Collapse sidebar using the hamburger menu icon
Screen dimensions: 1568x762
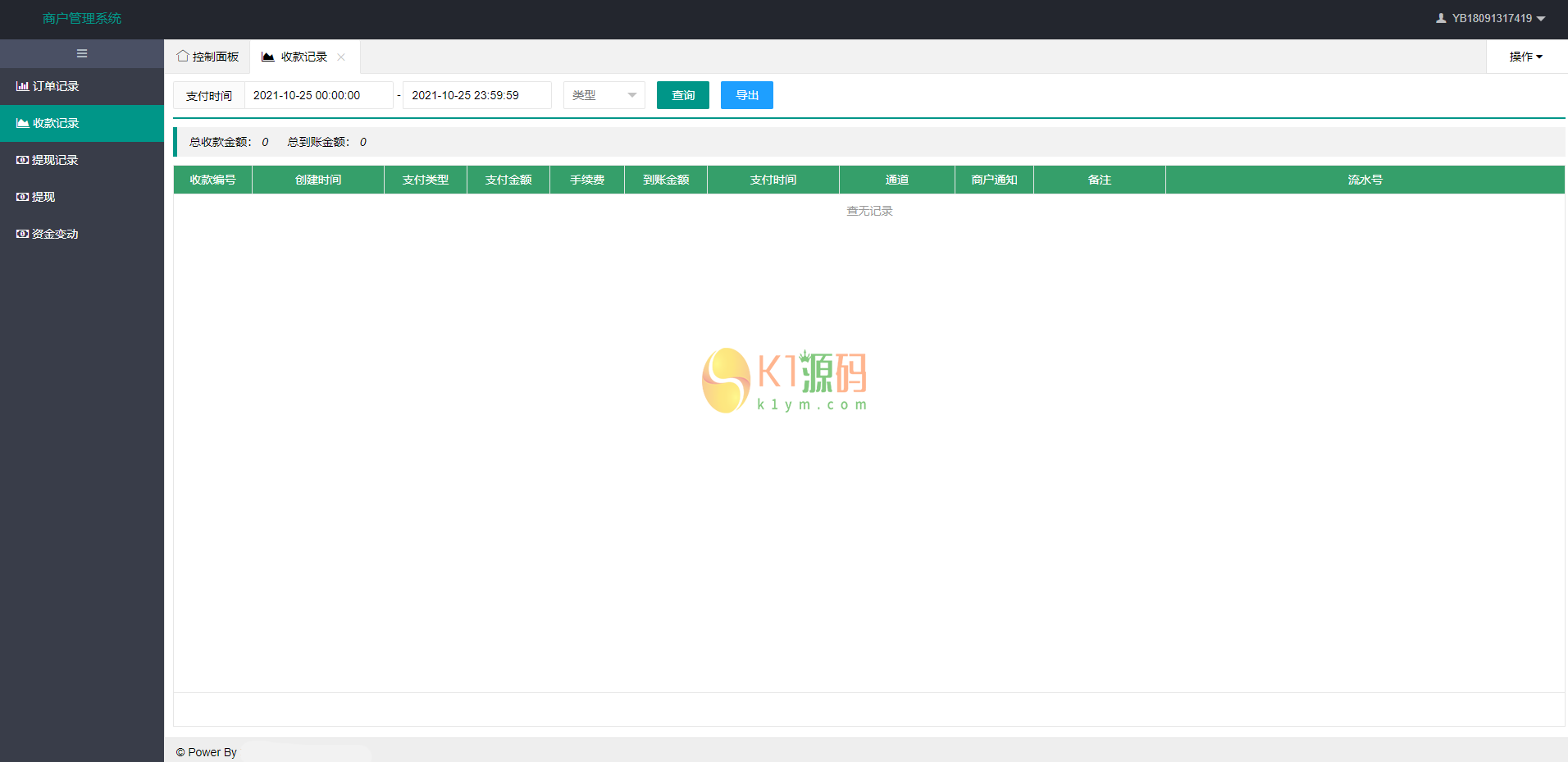click(x=82, y=53)
